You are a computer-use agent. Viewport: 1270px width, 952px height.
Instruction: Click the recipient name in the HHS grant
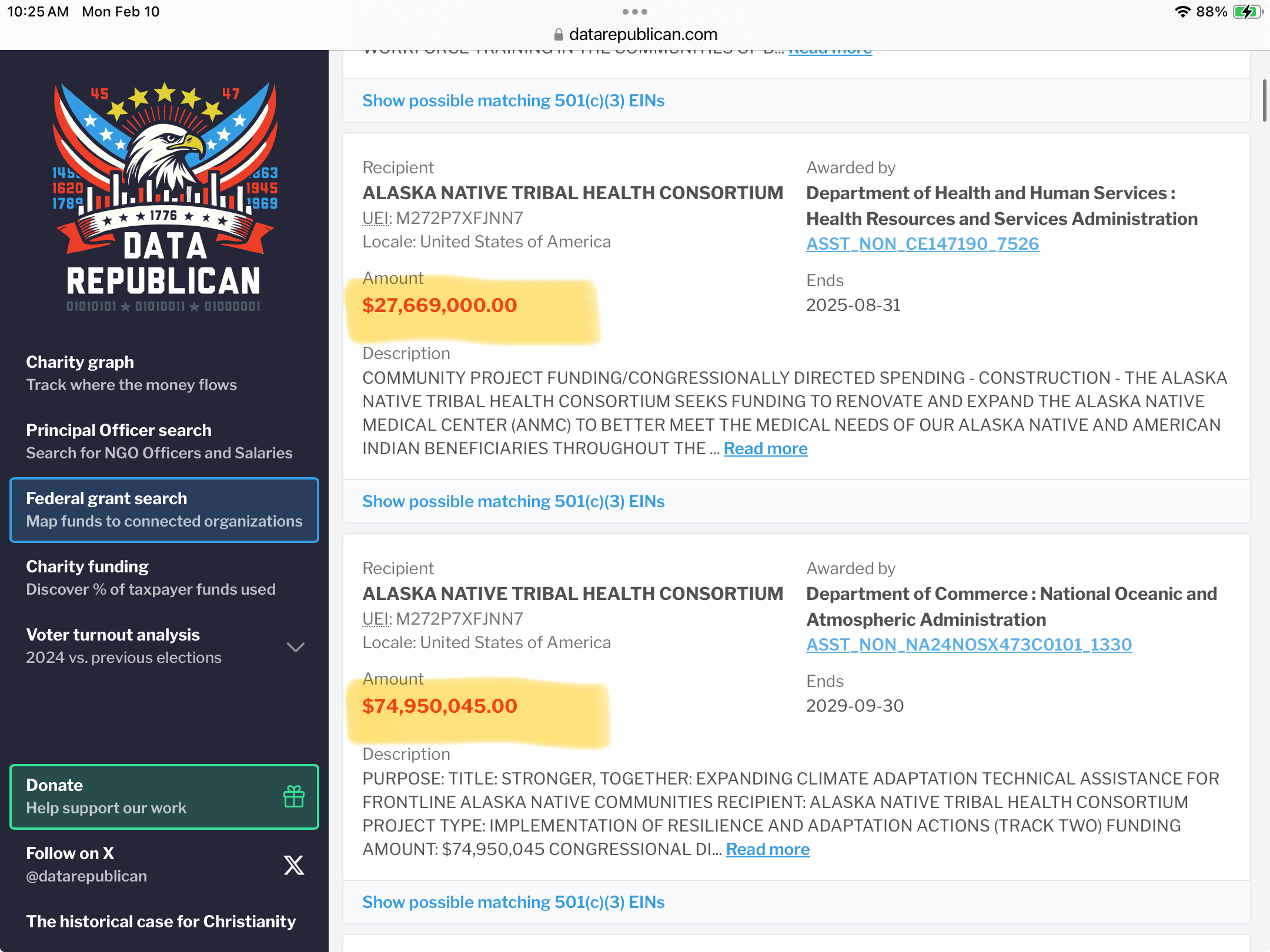coord(573,193)
